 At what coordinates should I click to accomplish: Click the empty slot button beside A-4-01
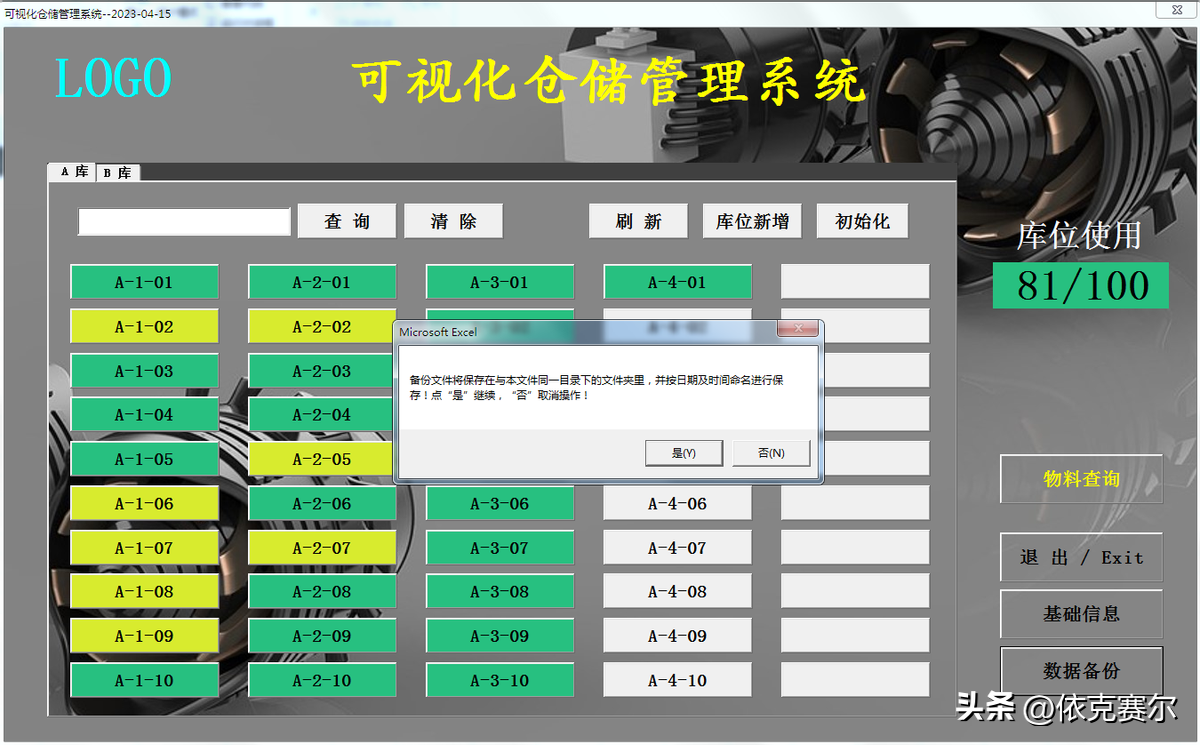pos(855,282)
